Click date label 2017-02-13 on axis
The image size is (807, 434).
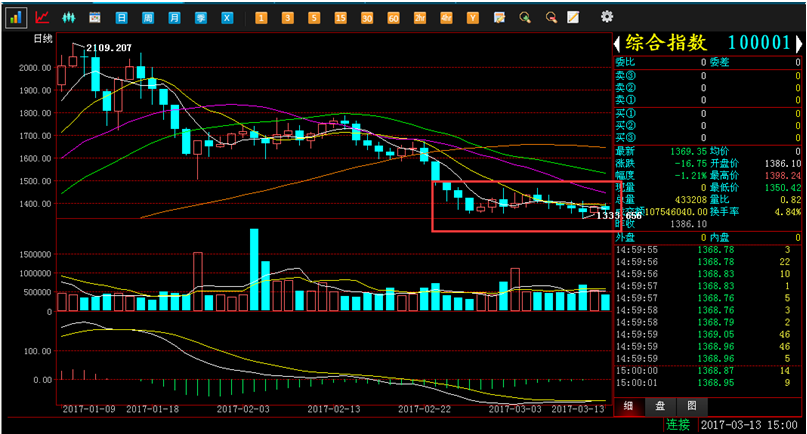(334, 409)
